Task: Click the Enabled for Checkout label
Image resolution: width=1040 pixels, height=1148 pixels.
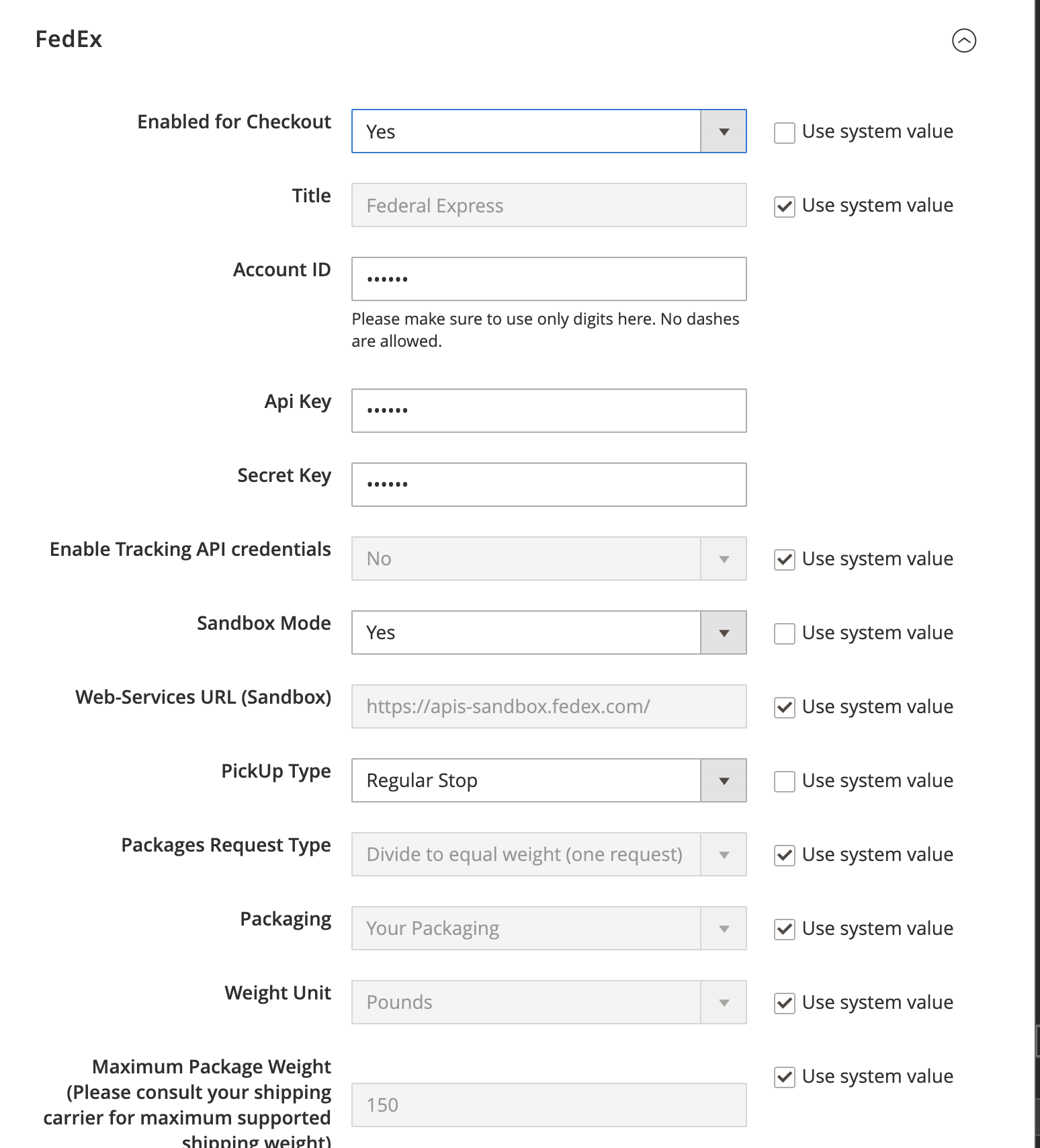Action: 234,122
